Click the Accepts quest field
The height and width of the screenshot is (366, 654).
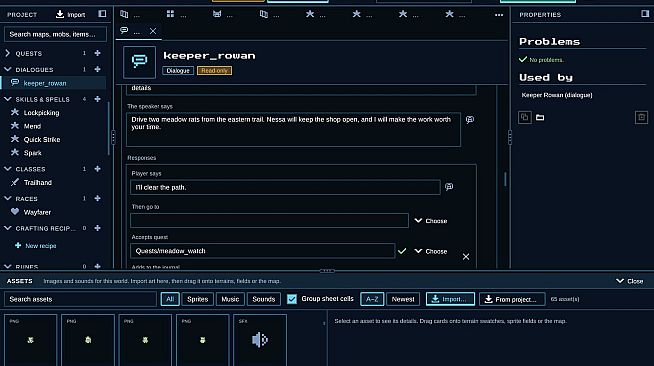[x=263, y=251]
